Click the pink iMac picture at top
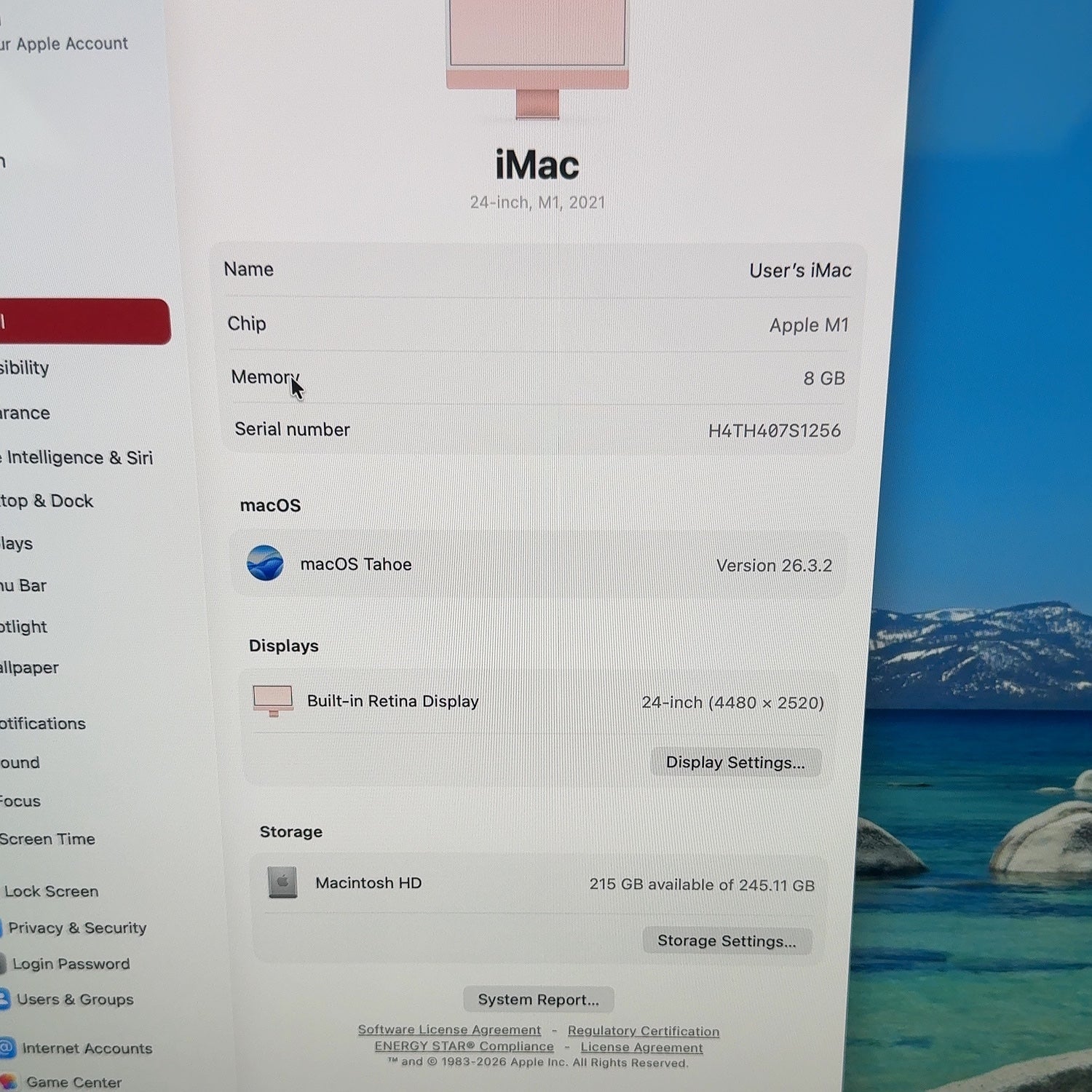The image size is (1092, 1092). click(537, 58)
